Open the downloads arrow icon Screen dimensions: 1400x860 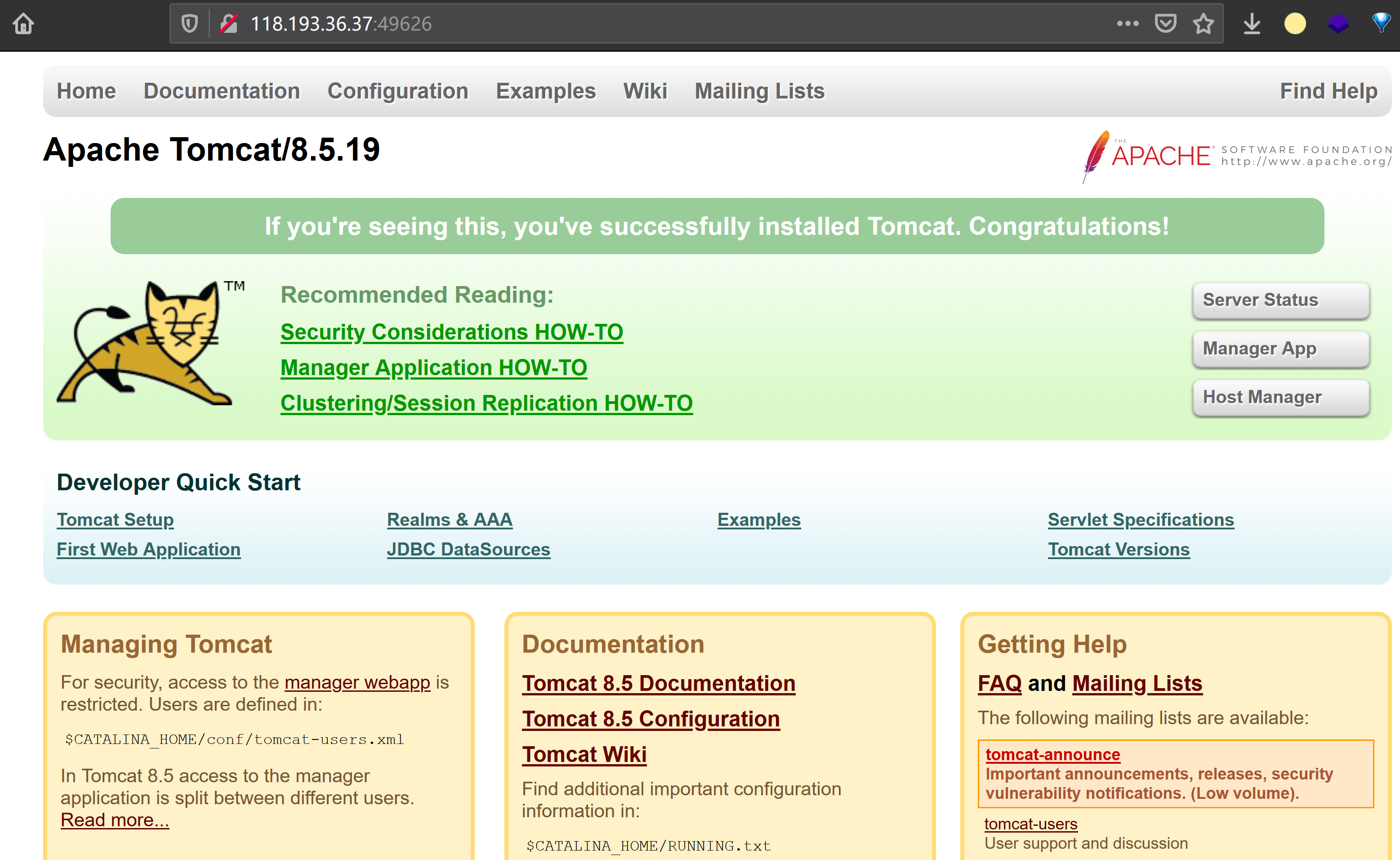pos(1252,24)
